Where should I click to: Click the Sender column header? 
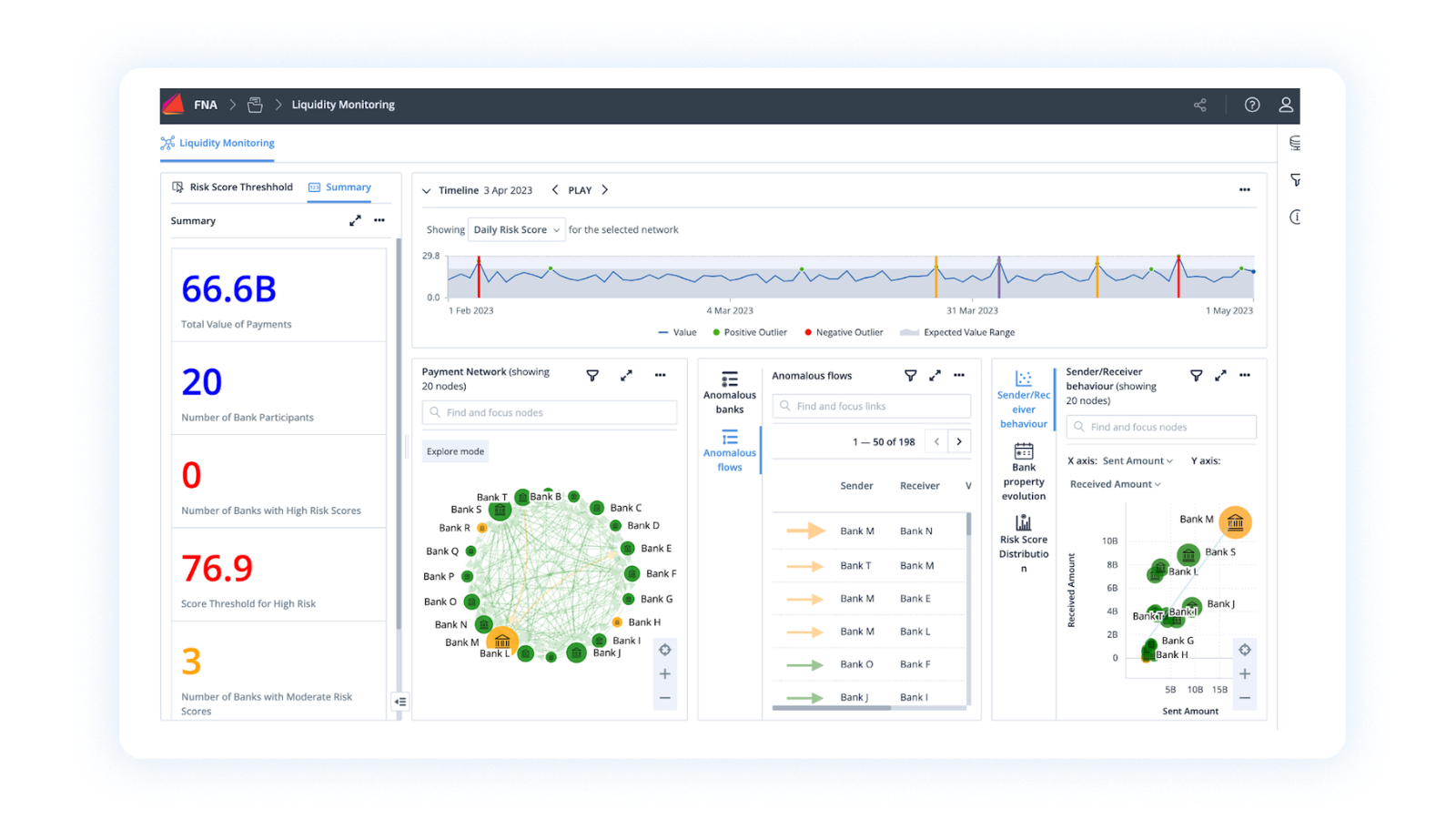pos(856,486)
